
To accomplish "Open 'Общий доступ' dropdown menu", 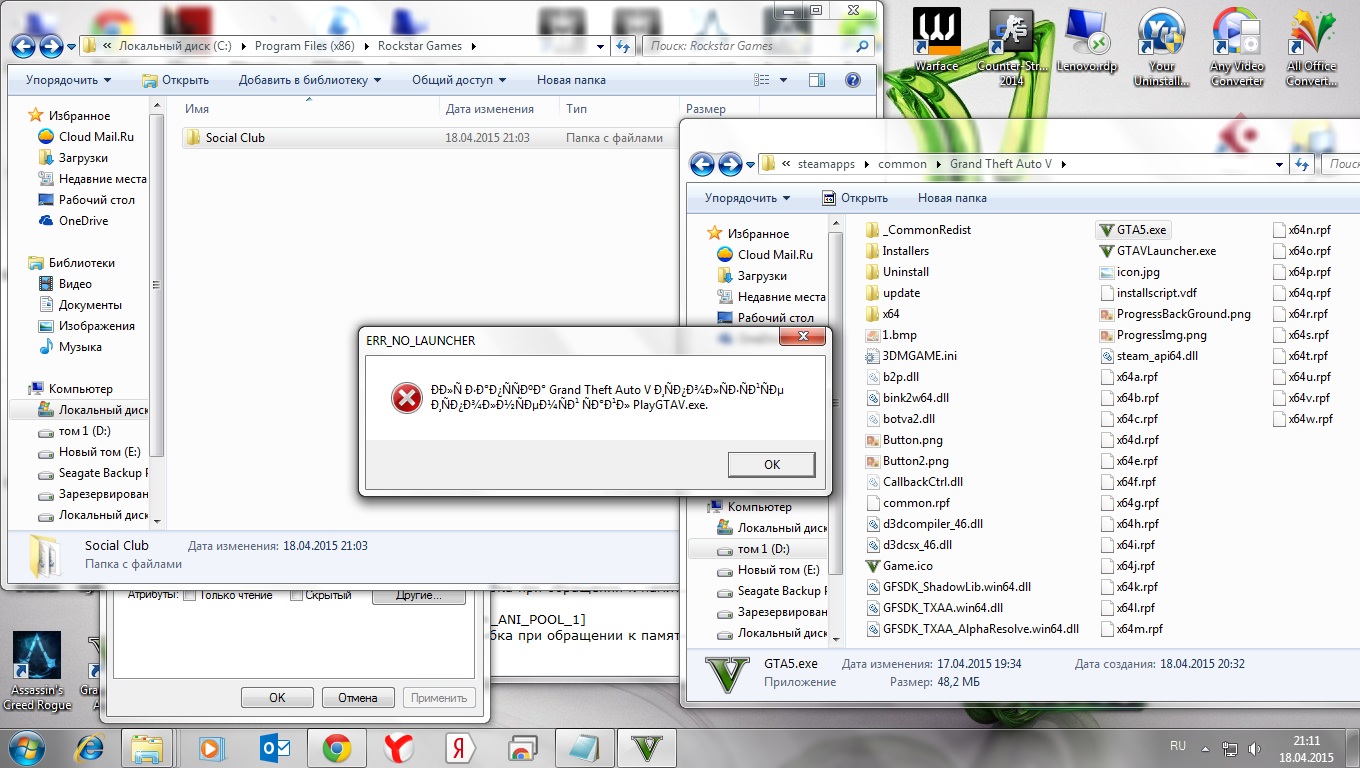I will [459, 80].
